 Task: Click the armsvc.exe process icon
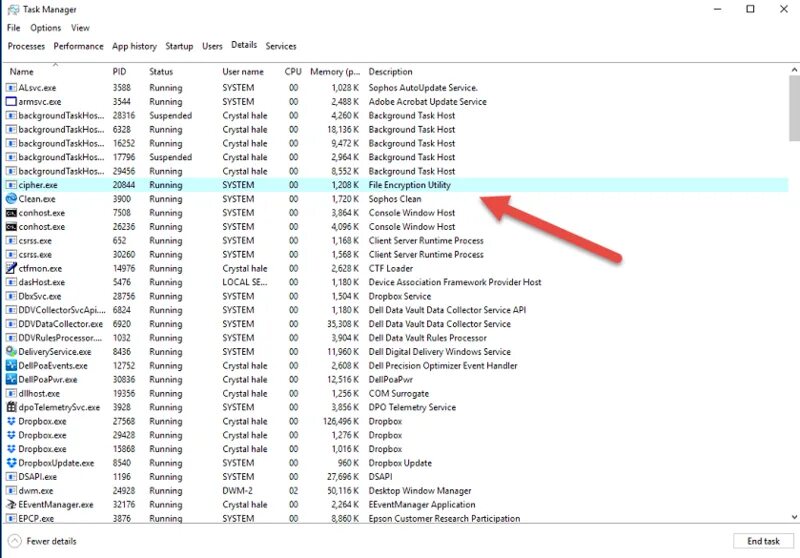tap(11, 102)
